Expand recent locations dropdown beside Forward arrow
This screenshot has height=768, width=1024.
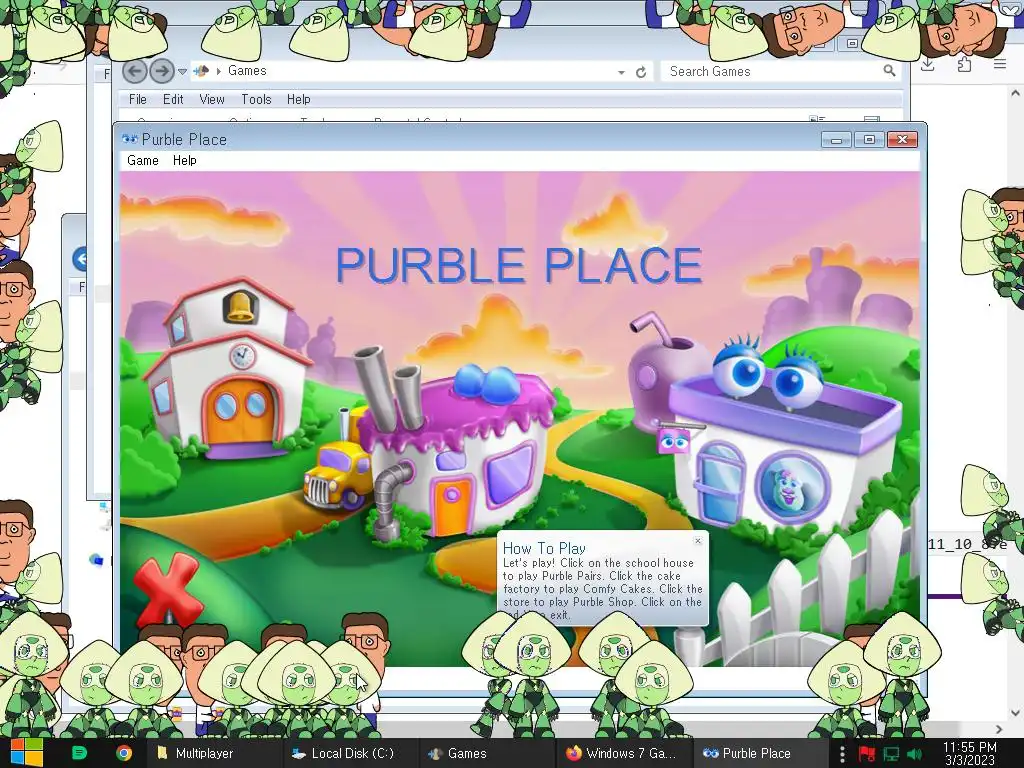(183, 72)
